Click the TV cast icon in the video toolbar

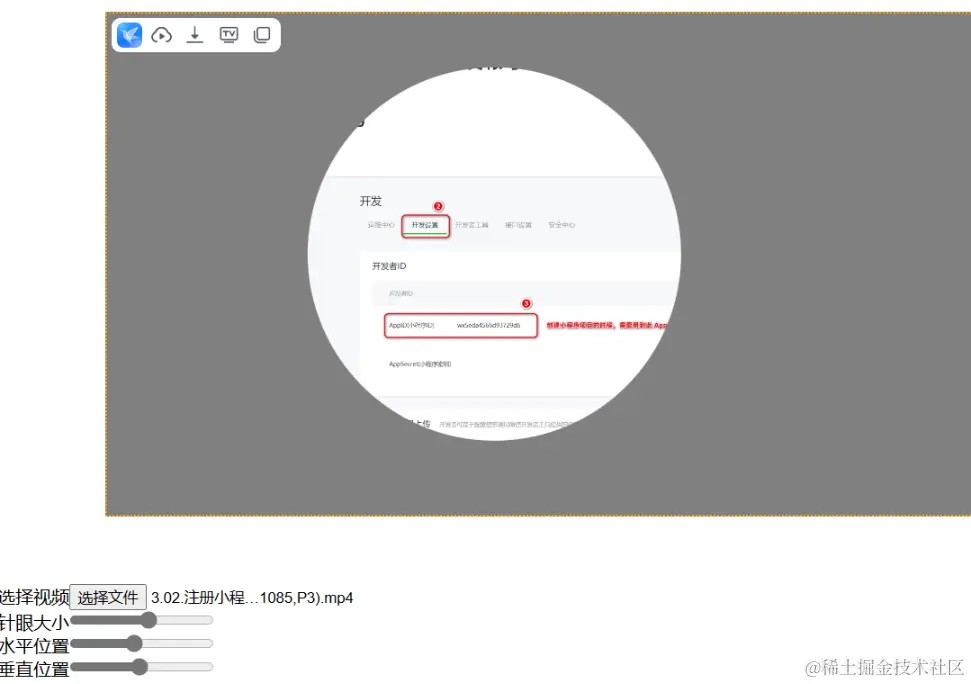coord(229,35)
